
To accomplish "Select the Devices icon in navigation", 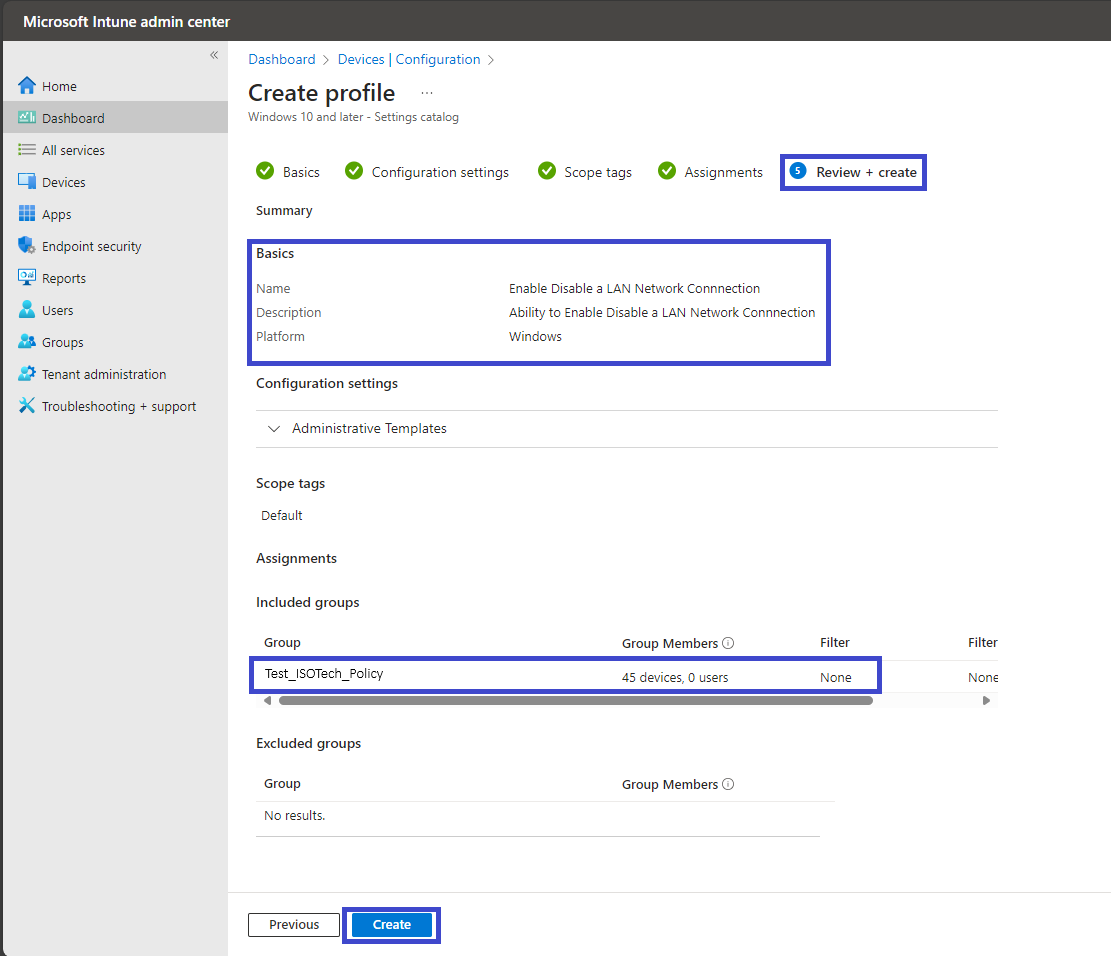I will pyautogui.click(x=27, y=181).
